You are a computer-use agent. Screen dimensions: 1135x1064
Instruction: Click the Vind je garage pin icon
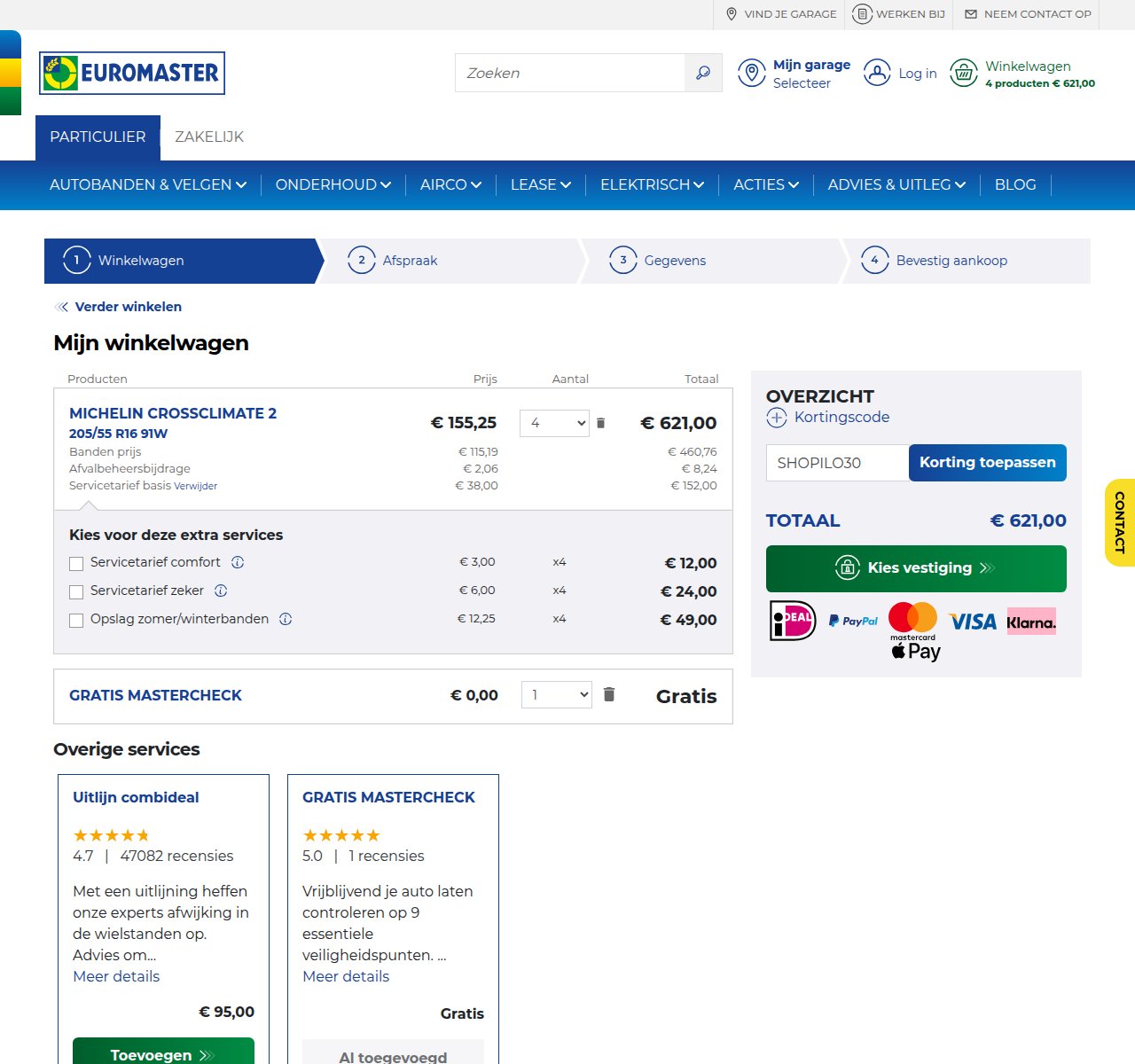coord(732,14)
